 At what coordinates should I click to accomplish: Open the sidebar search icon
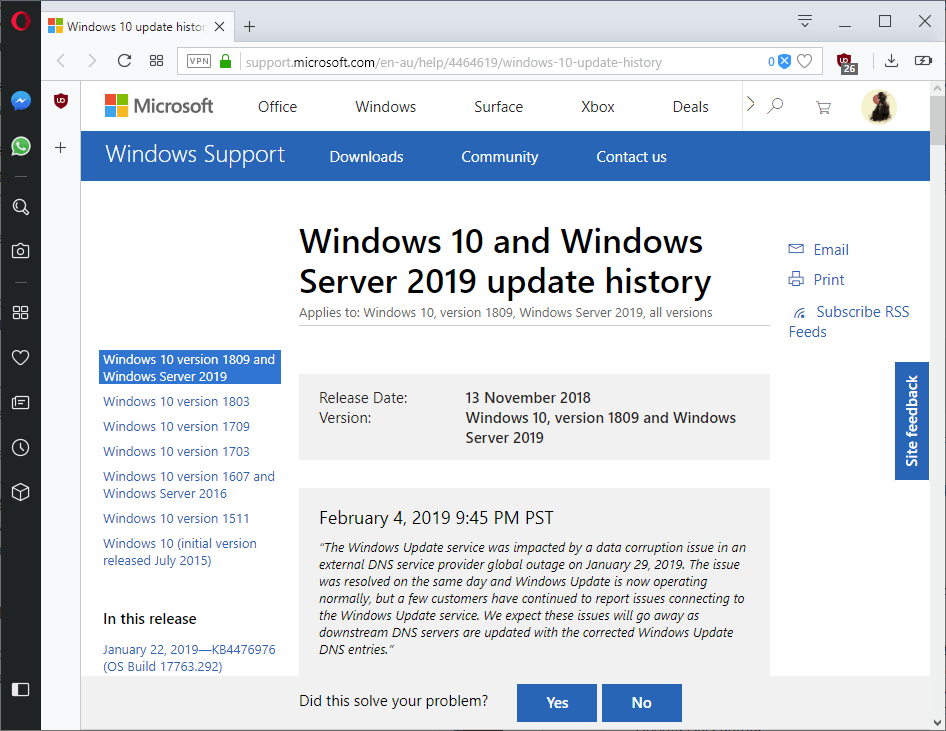click(x=21, y=207)
